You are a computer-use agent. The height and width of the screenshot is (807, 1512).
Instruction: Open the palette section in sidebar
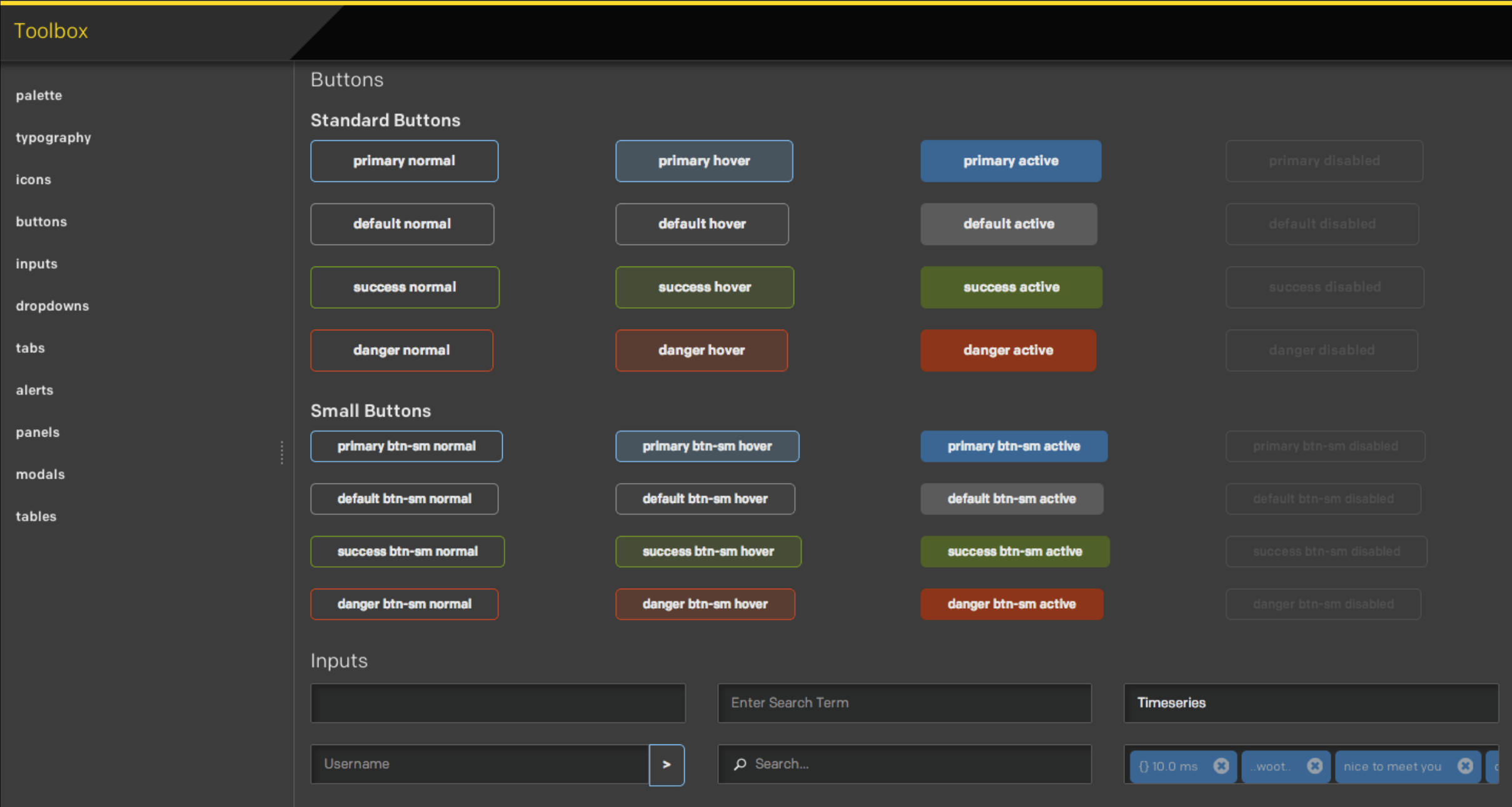(39, 96)
